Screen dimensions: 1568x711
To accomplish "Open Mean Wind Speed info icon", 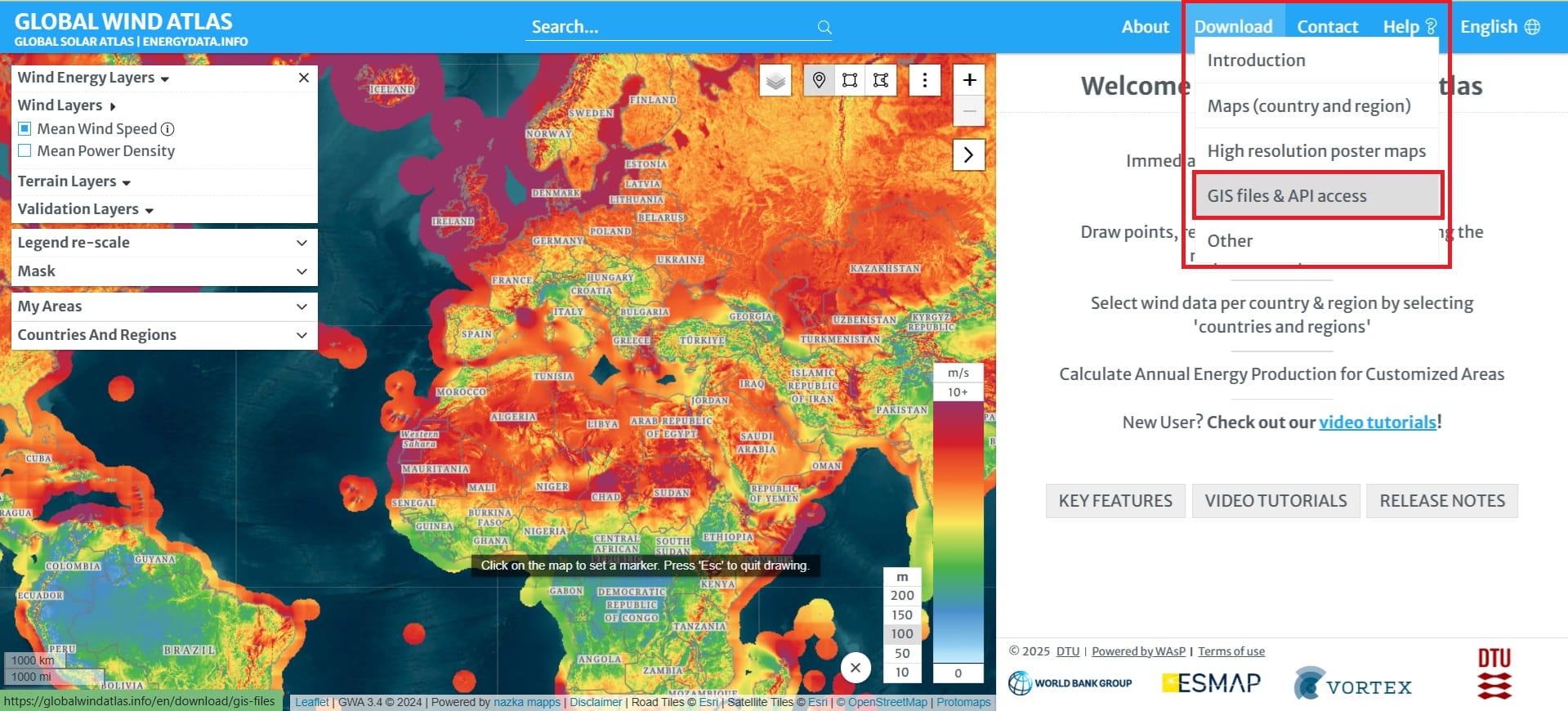I will (x=168, y=129).
